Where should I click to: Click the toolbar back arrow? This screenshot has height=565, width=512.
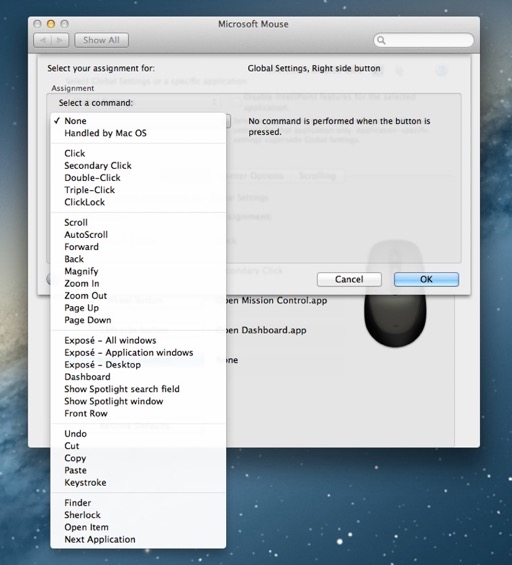point(43,40)
